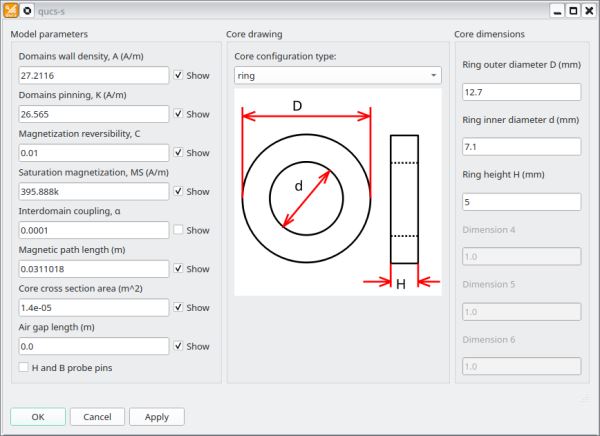This screenshot has height=436, width=600.
Task: Uncheck Show for Air gap length
Action: click(x=178, y=346)
